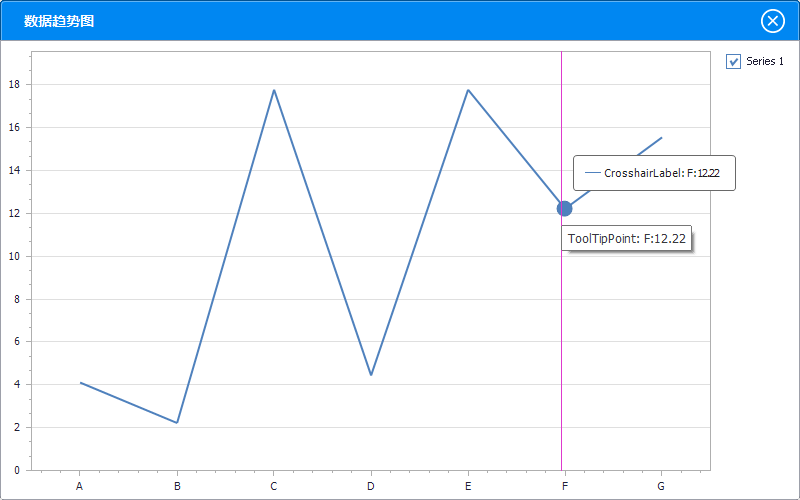This screenshot has height=500, width=800.
Task: Select x-axis label E
Action: [x=468, y=486]
